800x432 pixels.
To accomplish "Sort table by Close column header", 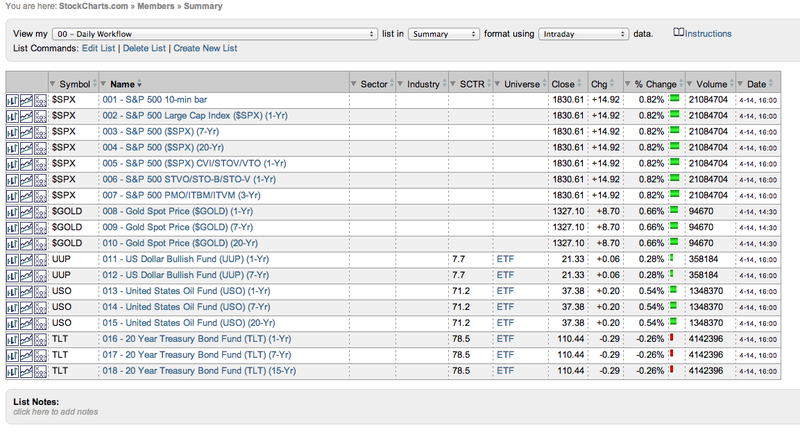I will (563, 84).
